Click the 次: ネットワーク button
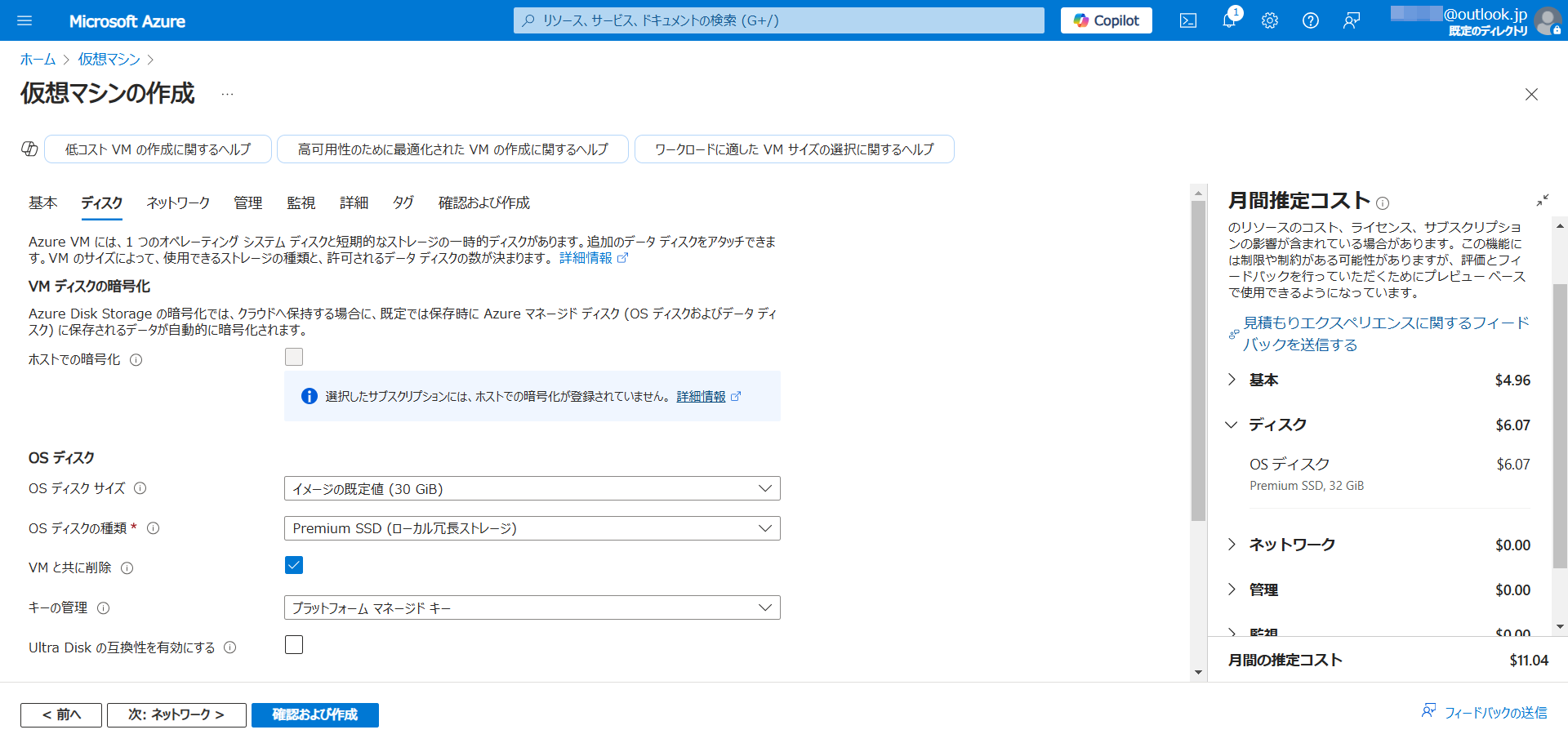Image resolution: width=1568 pixels, height=752 pixels. 176,714
